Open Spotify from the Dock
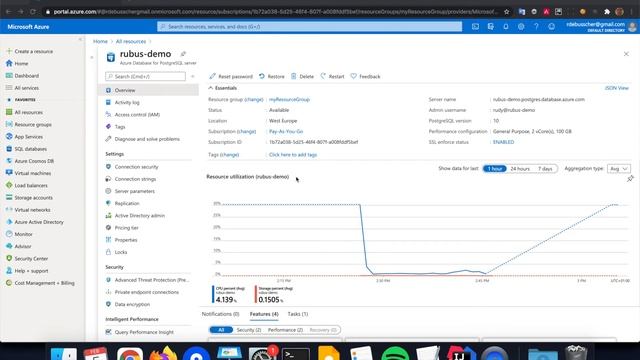 [395, 353]
